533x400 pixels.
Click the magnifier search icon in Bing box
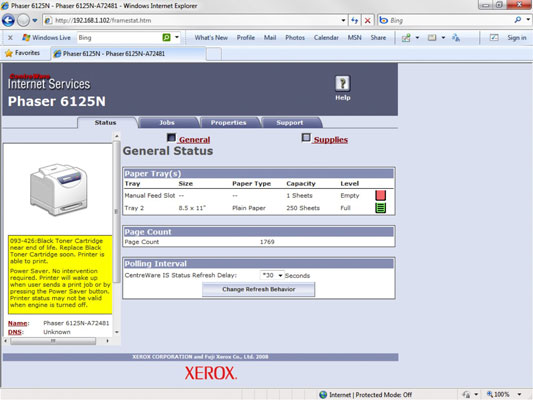pyautogui.click(x=518, y=20)
